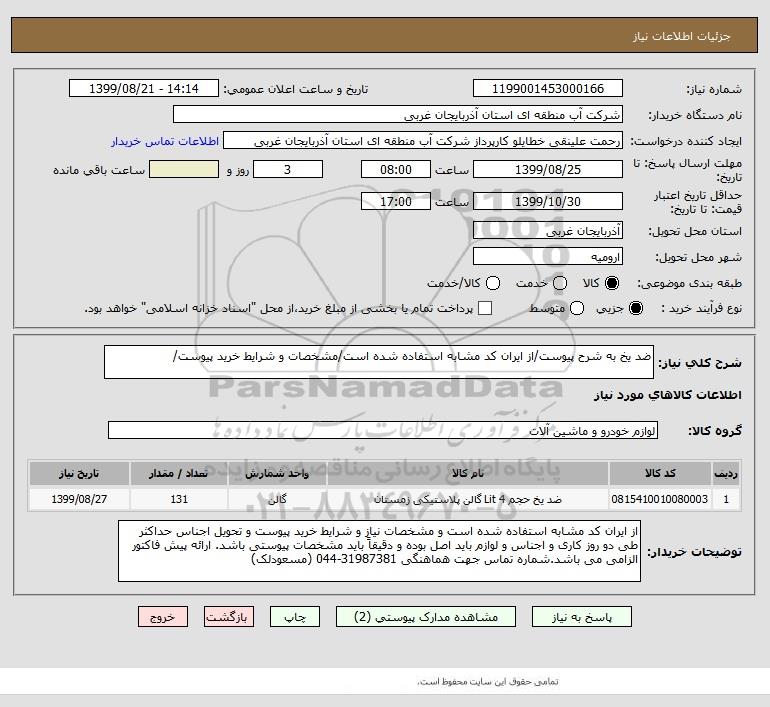Click the buyer organization name field
This screenshot has height=707, width=770.
tap(398, 115)
